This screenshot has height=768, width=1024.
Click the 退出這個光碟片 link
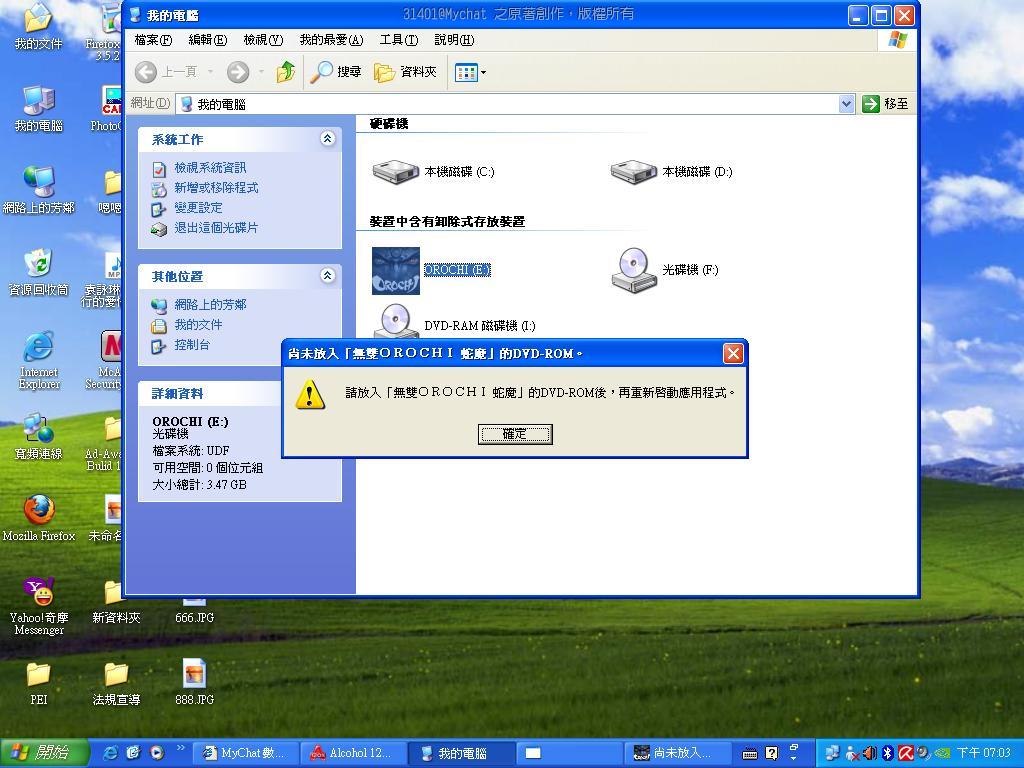tap(216, 228)
